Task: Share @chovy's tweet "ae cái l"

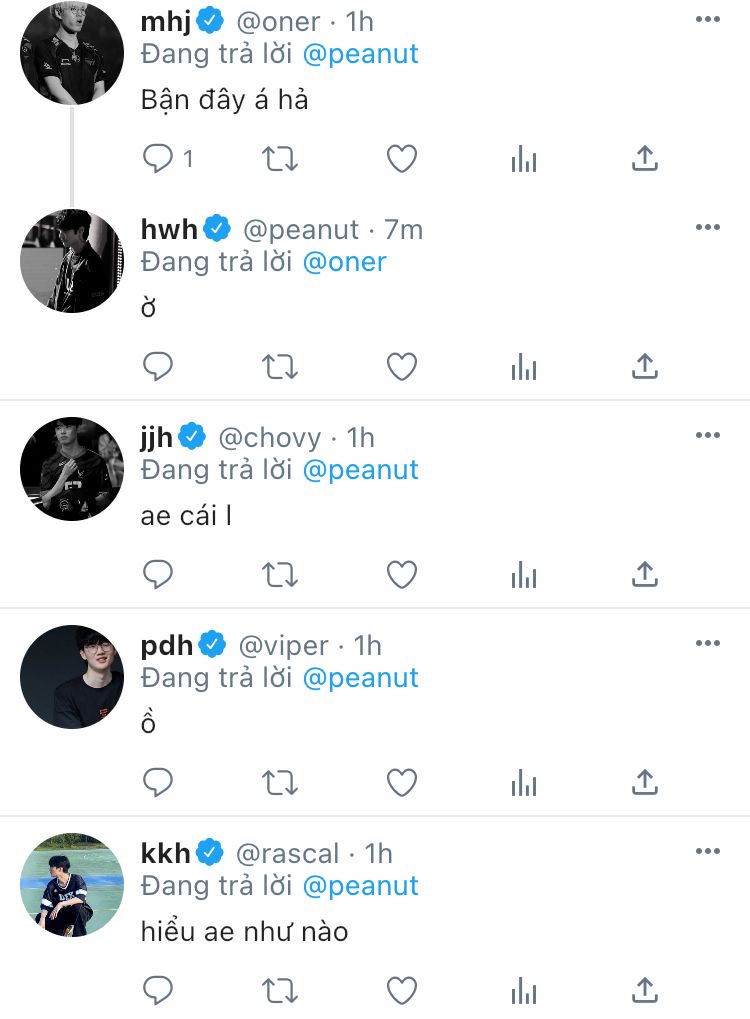Action: (645, 575)
